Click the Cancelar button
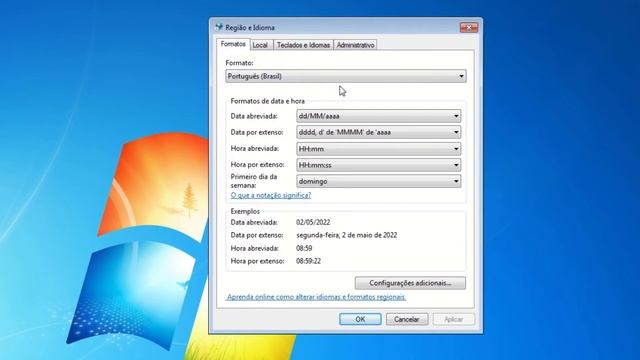The height and width of the screenshot is (360, 640). point(407,319)
